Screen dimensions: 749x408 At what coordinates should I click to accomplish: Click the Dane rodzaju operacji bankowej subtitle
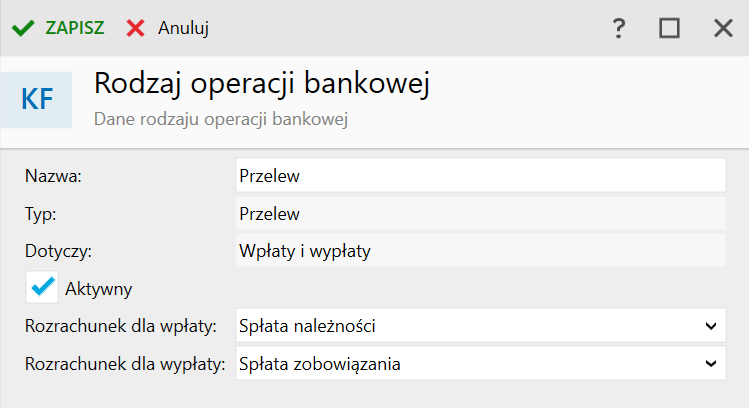[220, 118]
